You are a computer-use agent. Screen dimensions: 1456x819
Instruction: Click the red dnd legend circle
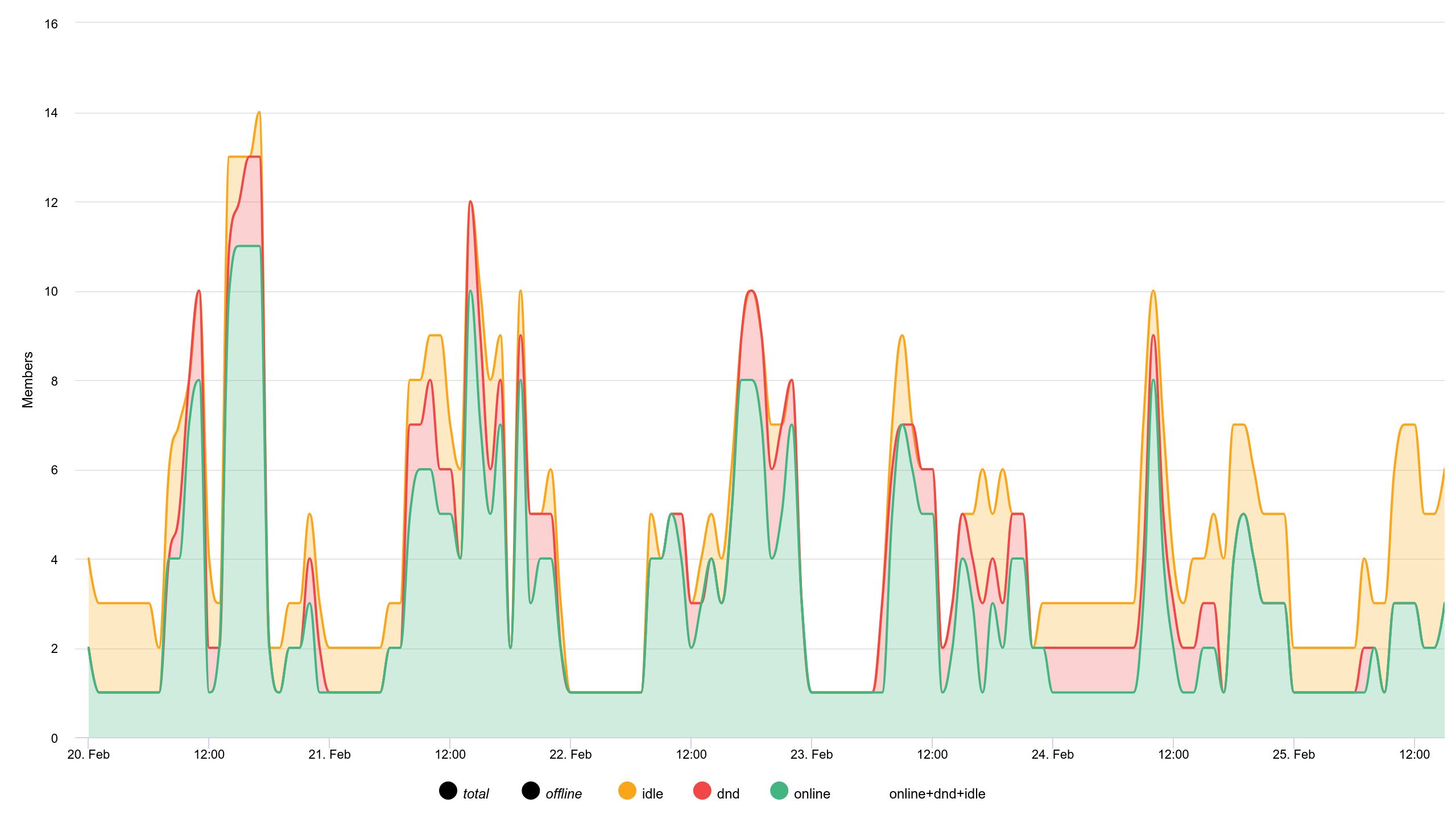(x=702, y=791)
